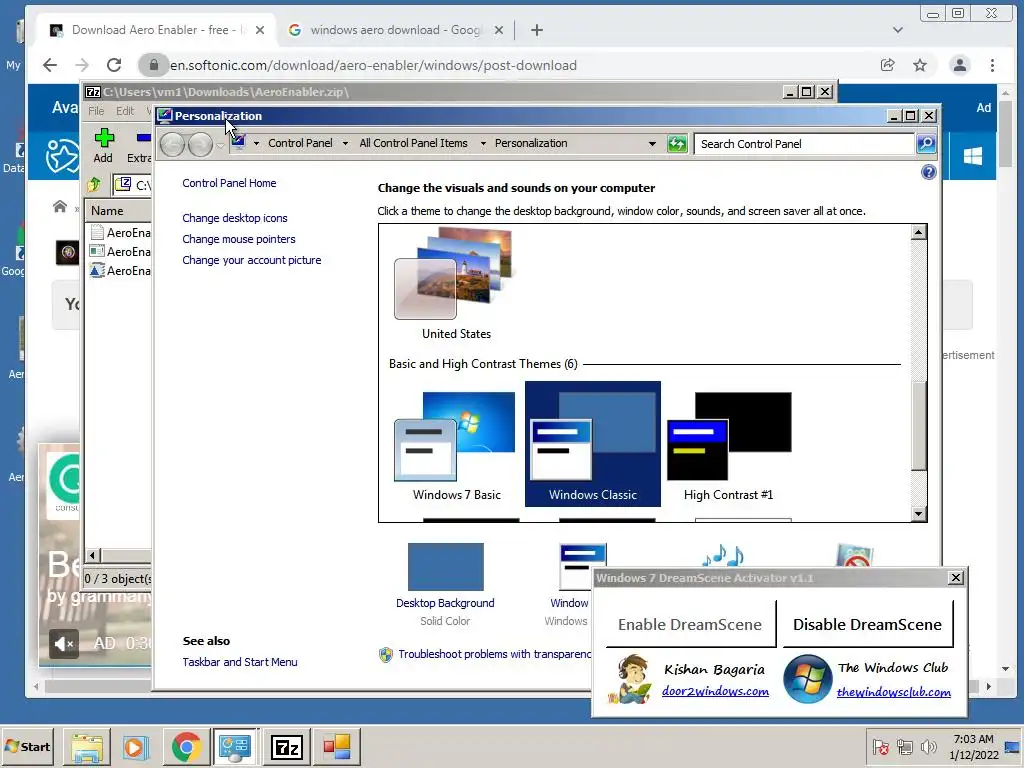This screenshot has width=1024, height=768.
Task: Switch to Download Aero Enabler tab
Action: pyautogui.click(x=157, y=30)
